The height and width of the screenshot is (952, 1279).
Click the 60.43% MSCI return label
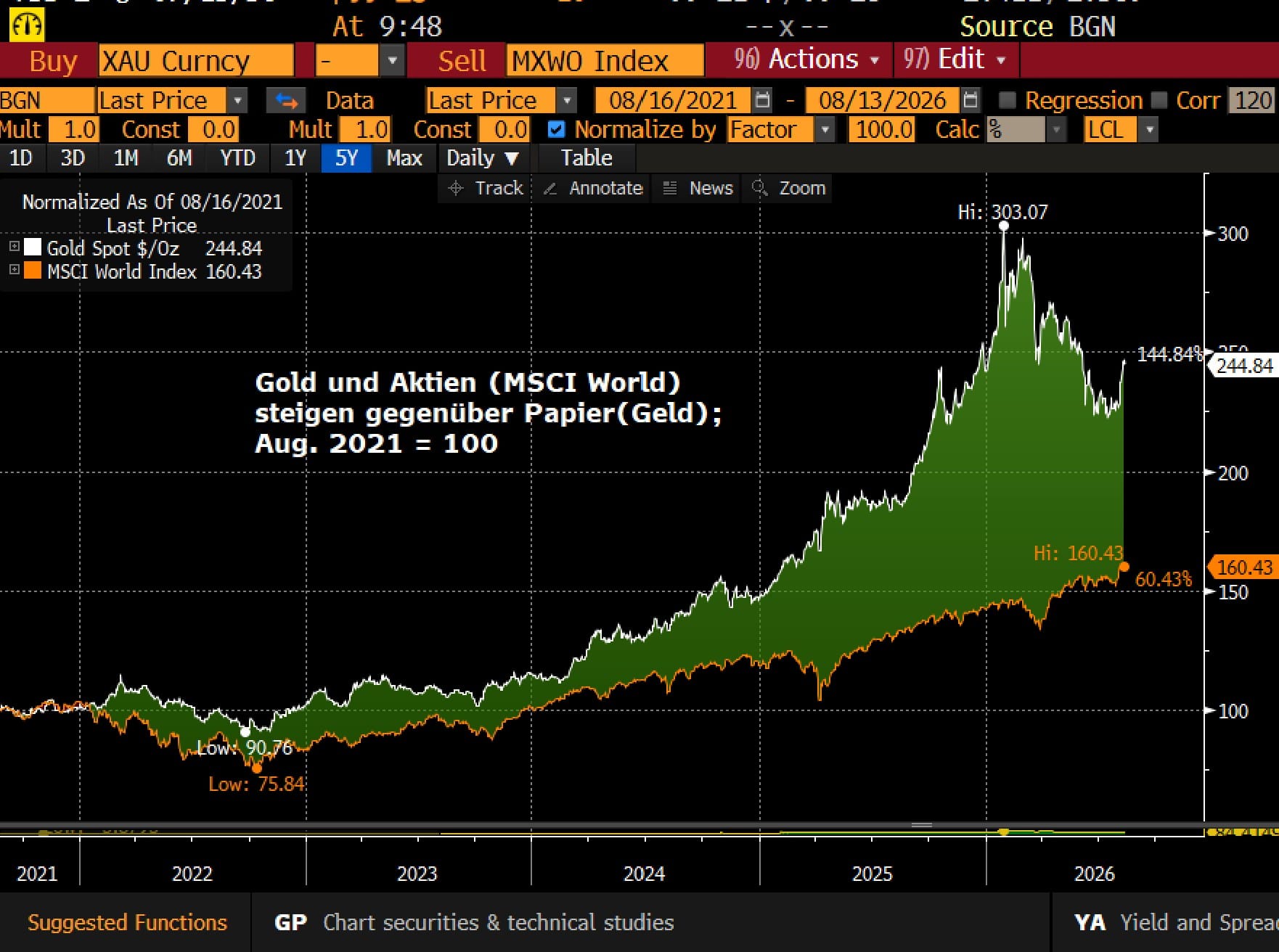click(x=1164, y=579)
